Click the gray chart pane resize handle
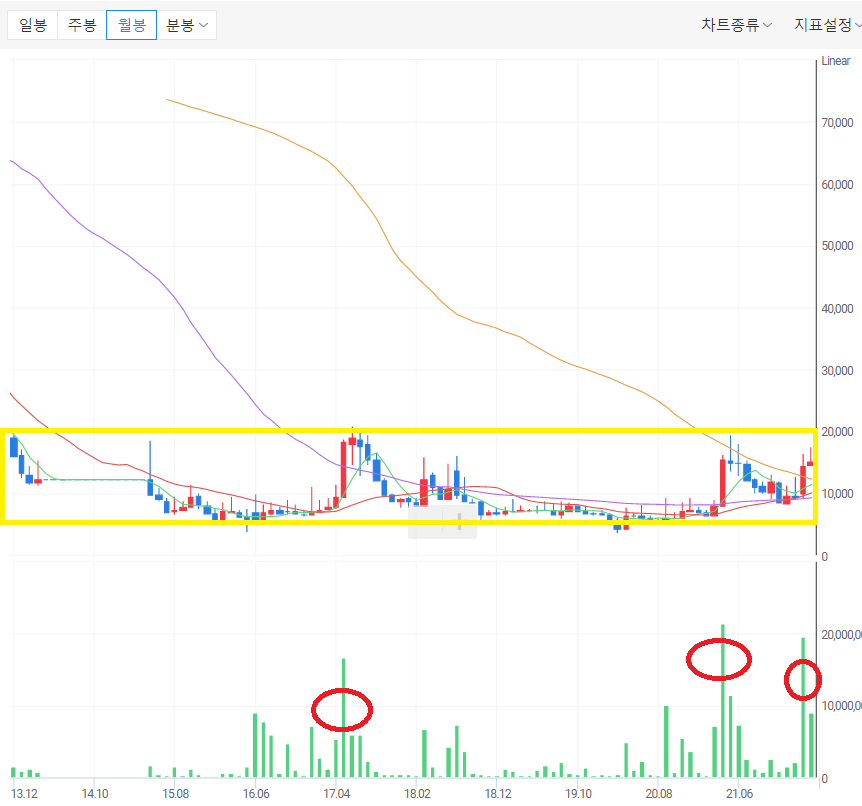862x806 pixels. point(443,522)
